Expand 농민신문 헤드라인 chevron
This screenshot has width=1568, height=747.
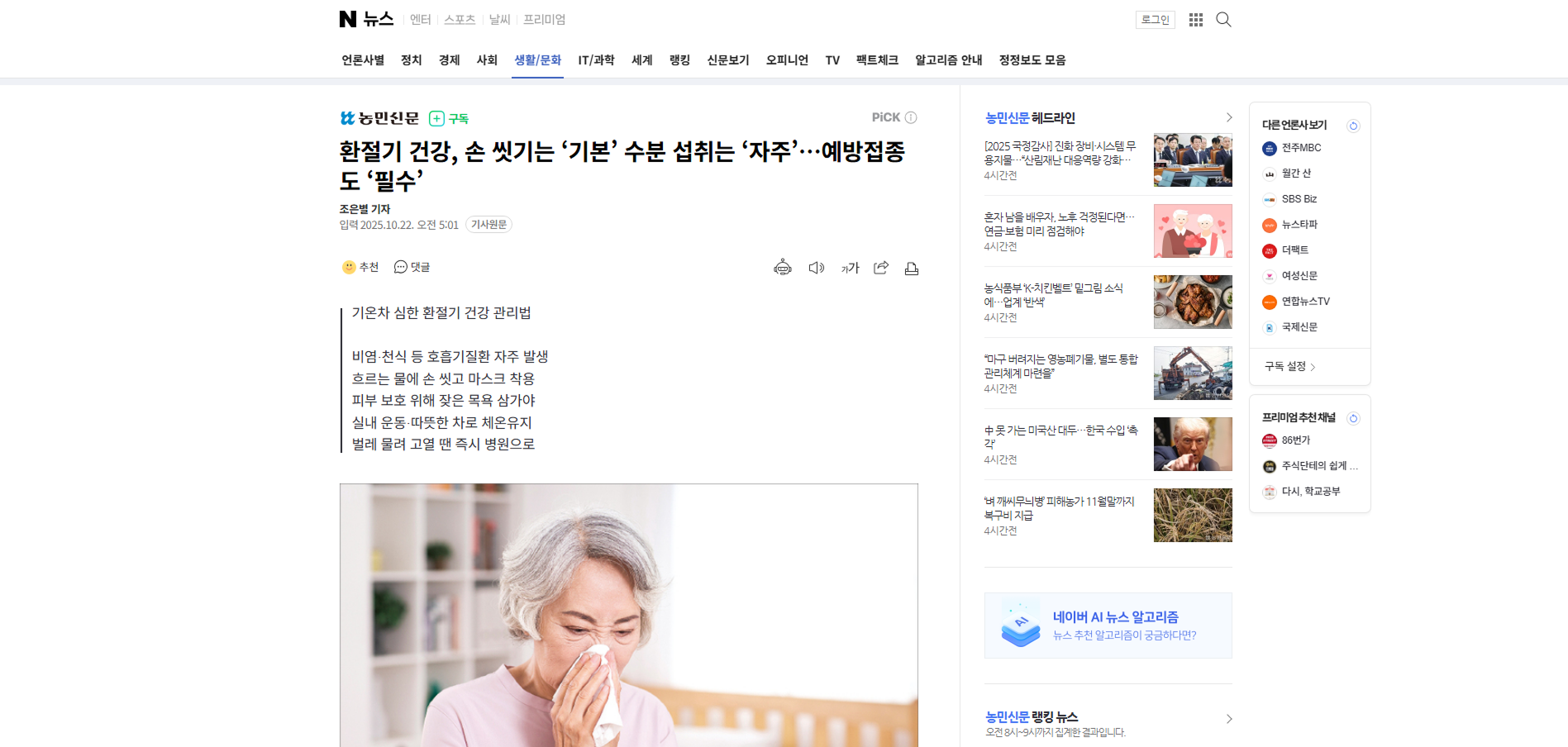pyautogui.click(x=1228, y=117)
